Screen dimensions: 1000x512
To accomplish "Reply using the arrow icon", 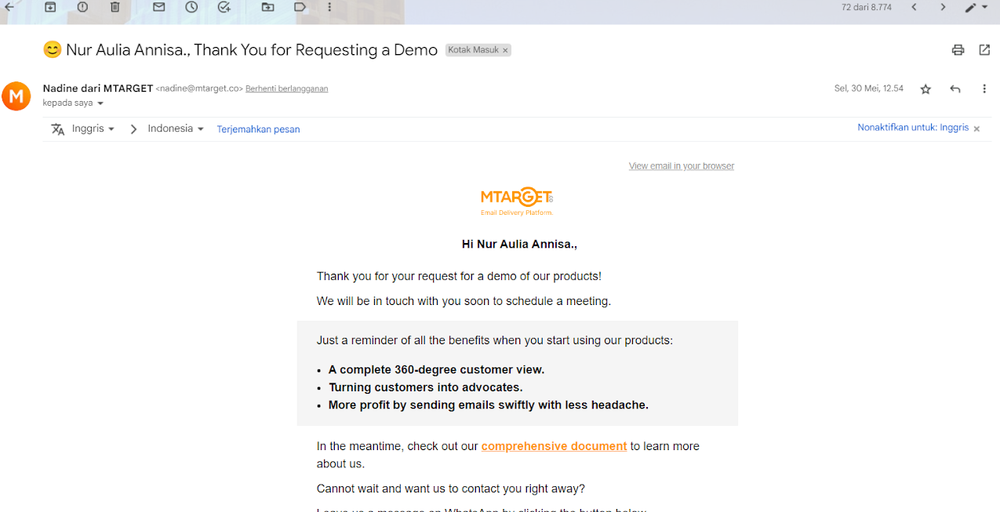I will [955, 89].
